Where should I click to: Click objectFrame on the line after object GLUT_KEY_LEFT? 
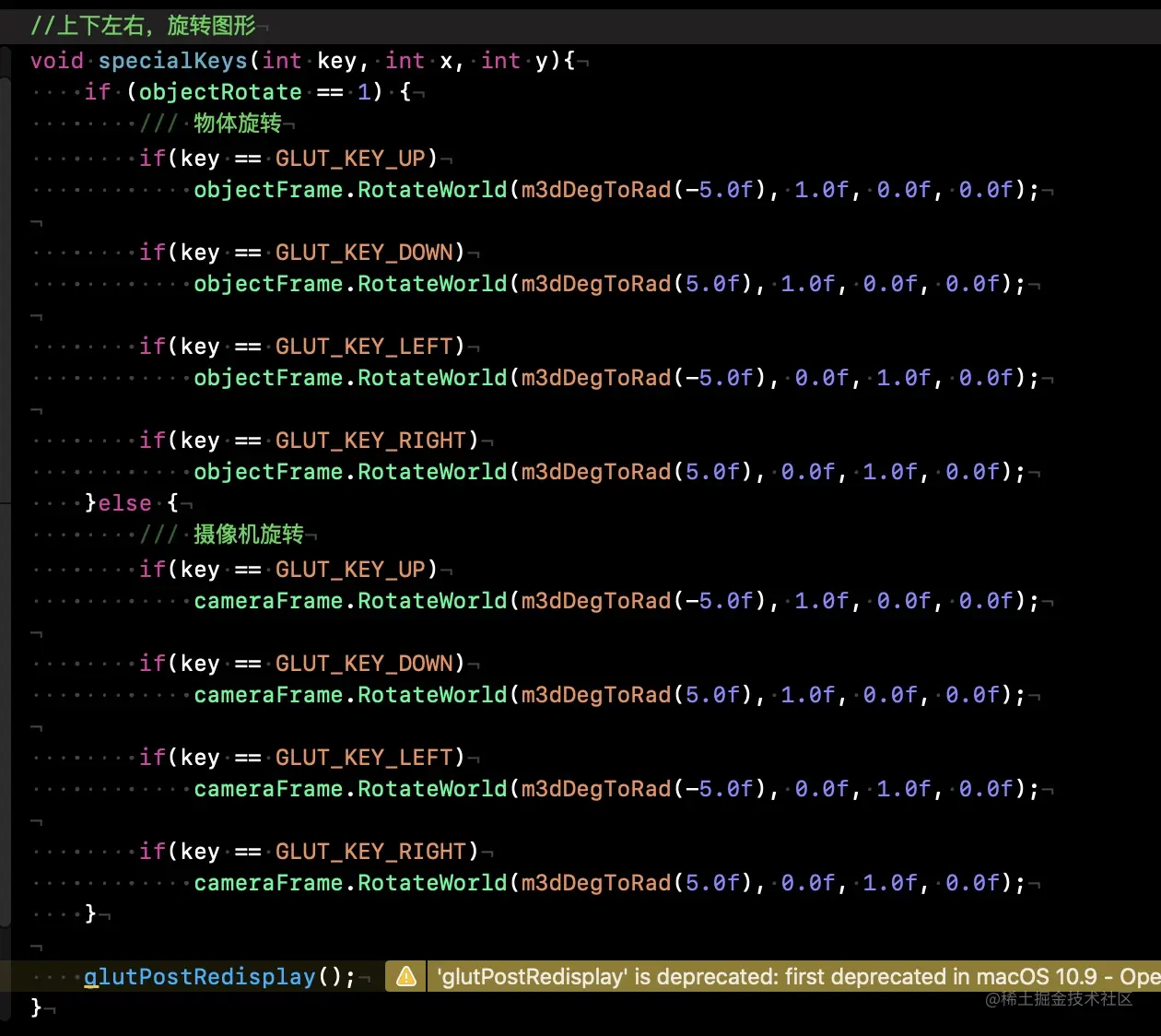click(x=268, y=378)
